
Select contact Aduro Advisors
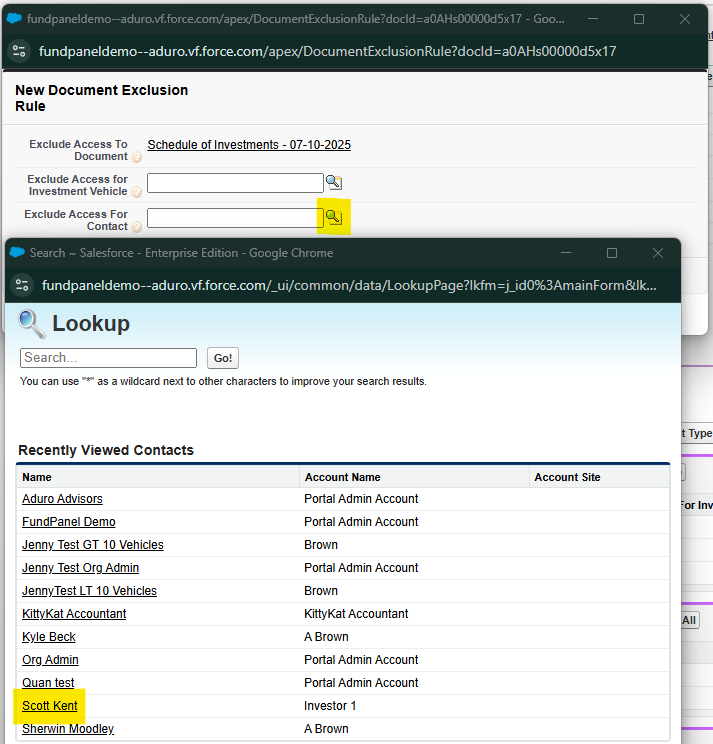pyautogui.click(x=62, y=499)
